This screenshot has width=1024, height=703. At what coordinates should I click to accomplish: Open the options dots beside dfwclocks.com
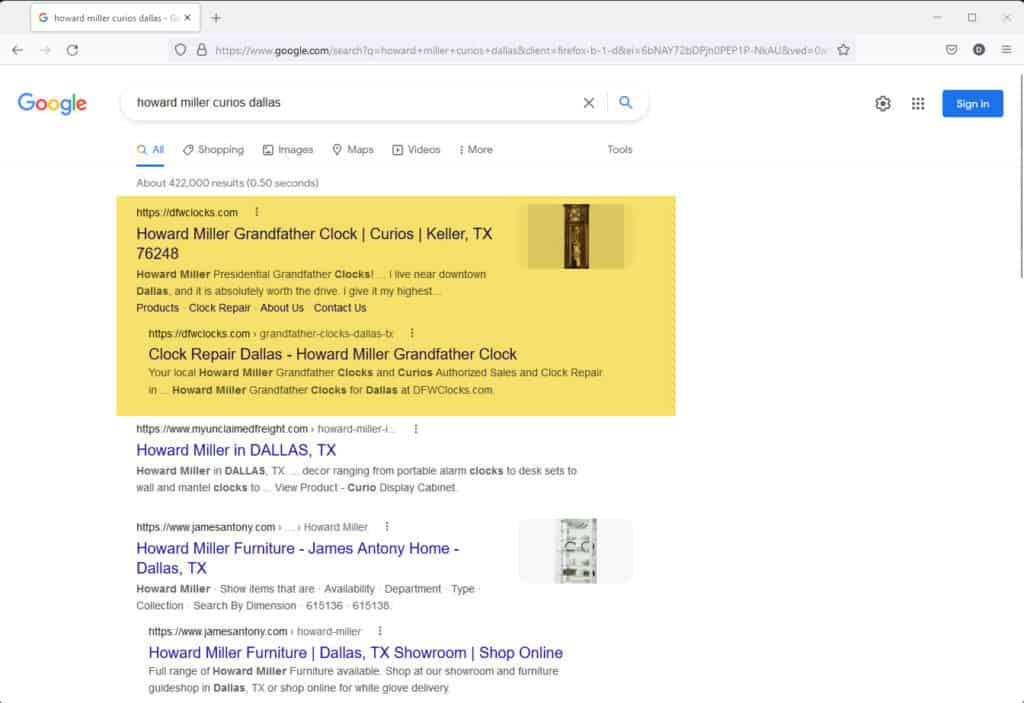257,212
